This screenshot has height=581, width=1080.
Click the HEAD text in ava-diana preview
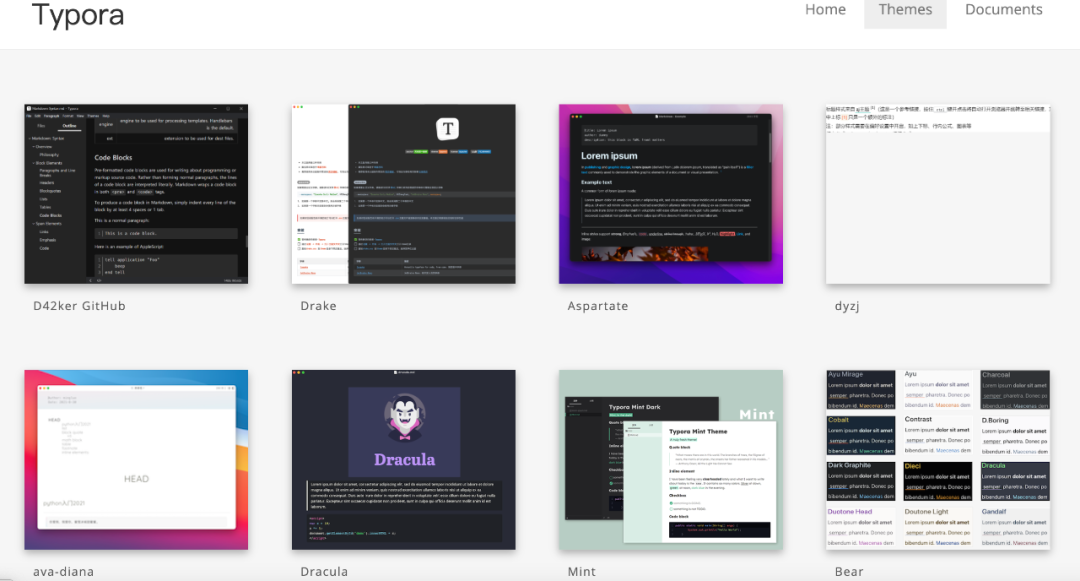click(136, 478)
